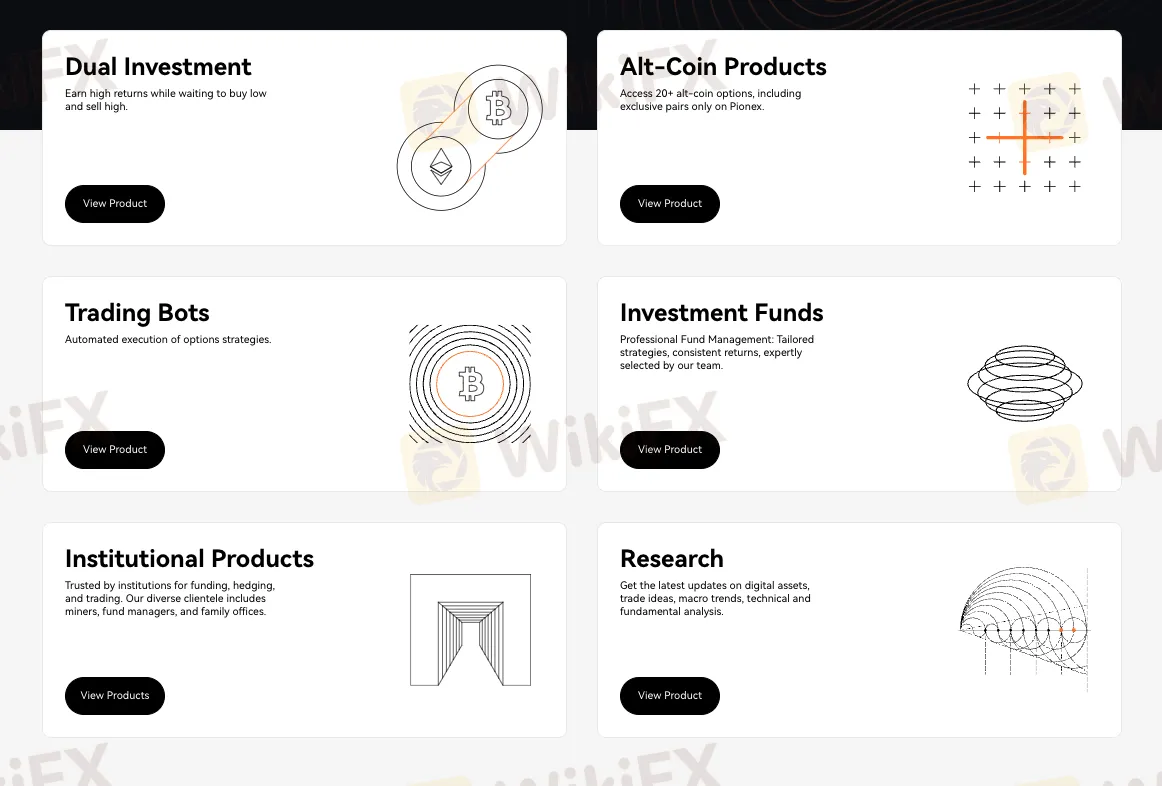Viewport: 1162px width, 786px height.
Task: Open View Product under Investment Funds
Action: click(670, 450)
